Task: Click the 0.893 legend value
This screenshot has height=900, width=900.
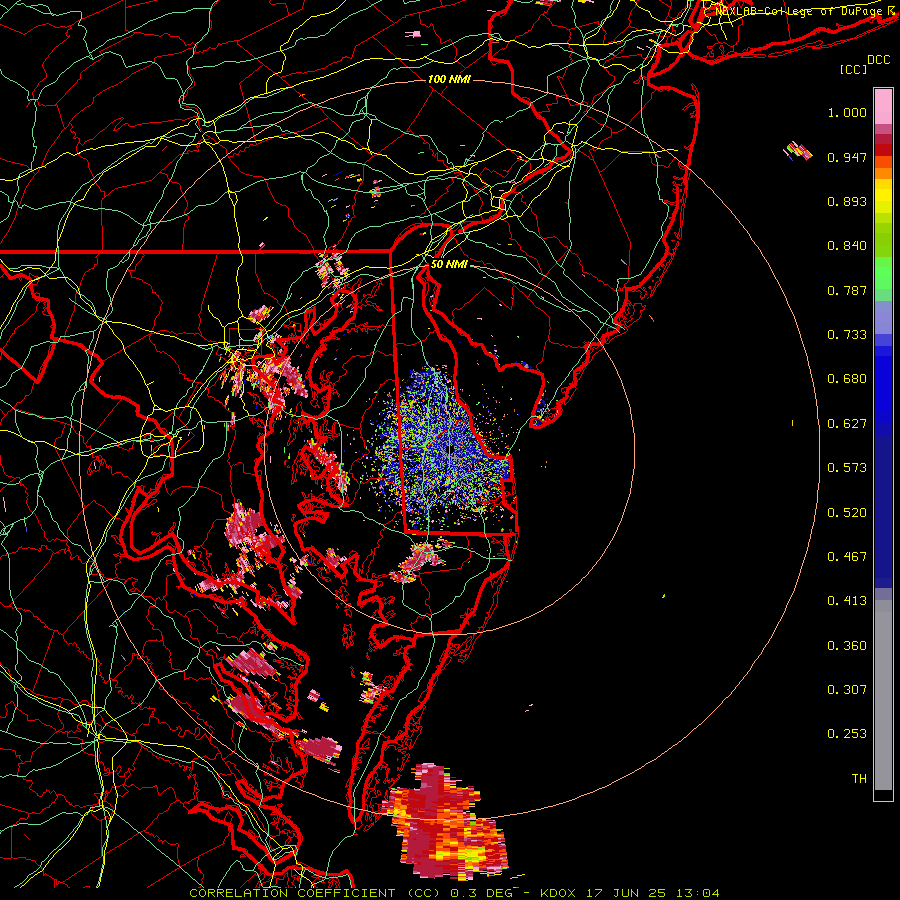Action: coord(847,201)
